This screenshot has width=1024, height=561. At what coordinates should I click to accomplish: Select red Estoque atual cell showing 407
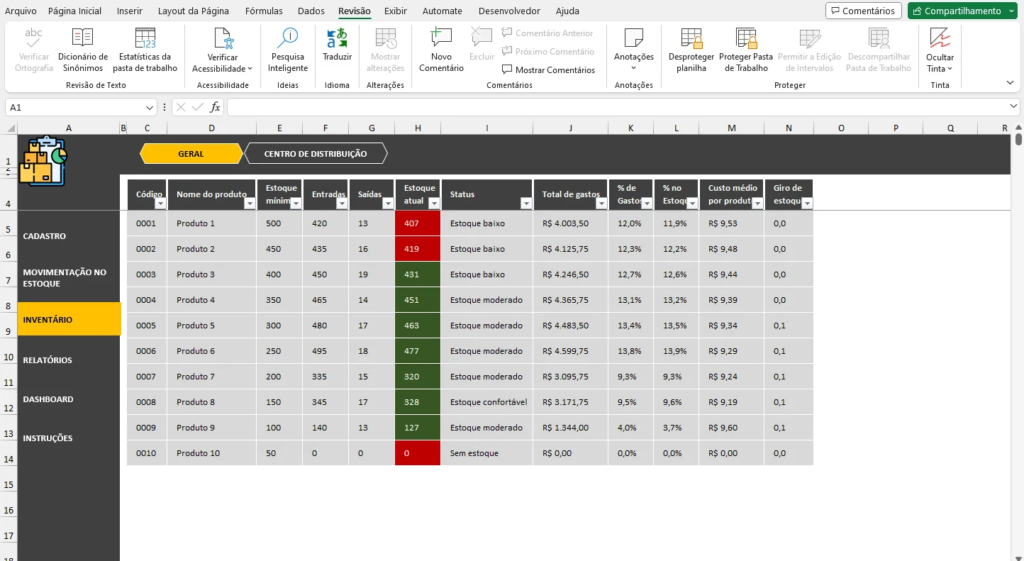pyautogui.click(x=417, y=223)
